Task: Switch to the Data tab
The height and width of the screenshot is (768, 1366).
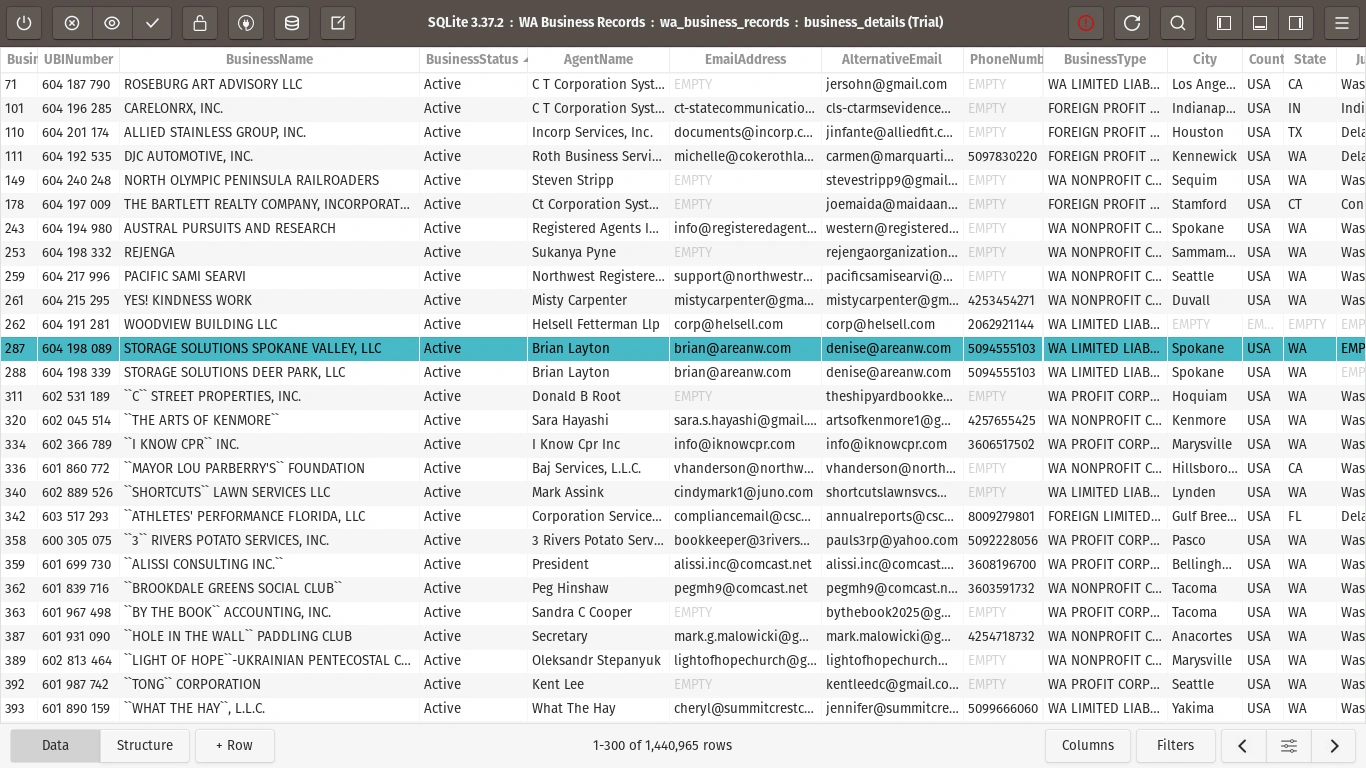Action: point(55,745)
